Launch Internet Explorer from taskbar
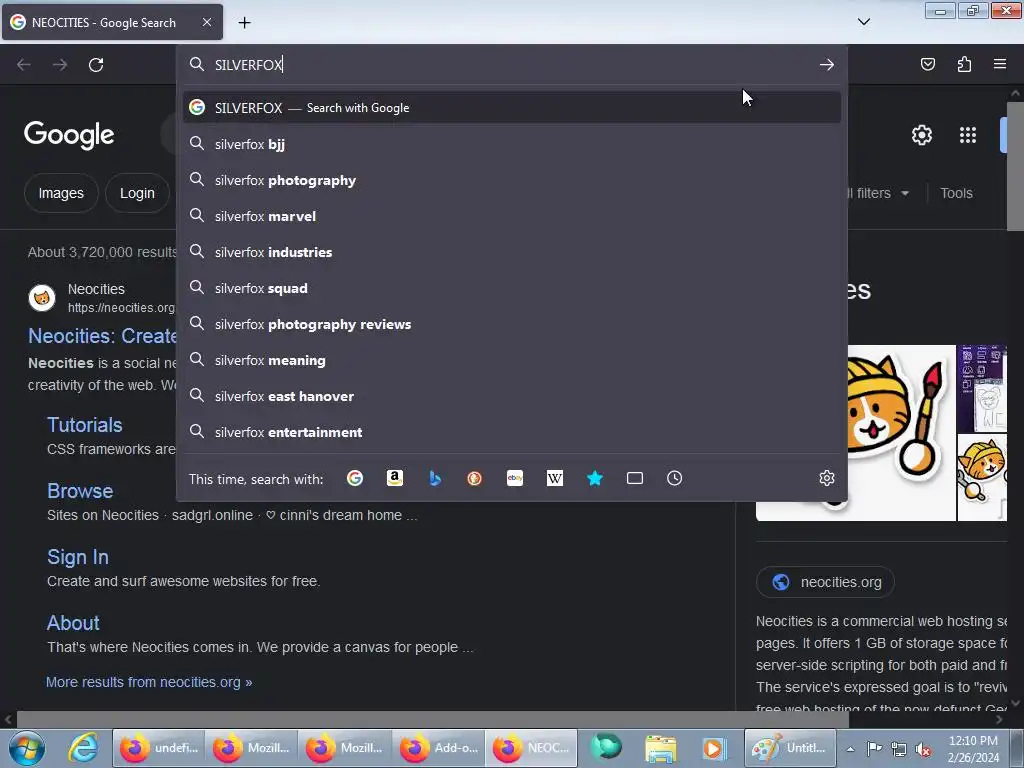 point(84,748)
